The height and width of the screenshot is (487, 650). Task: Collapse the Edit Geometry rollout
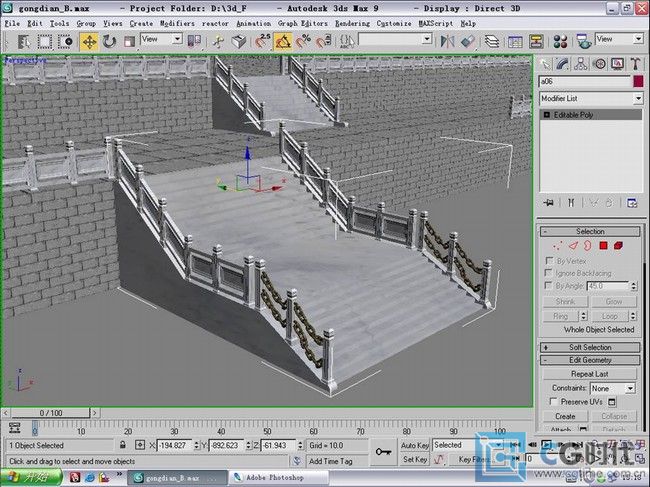590,360
